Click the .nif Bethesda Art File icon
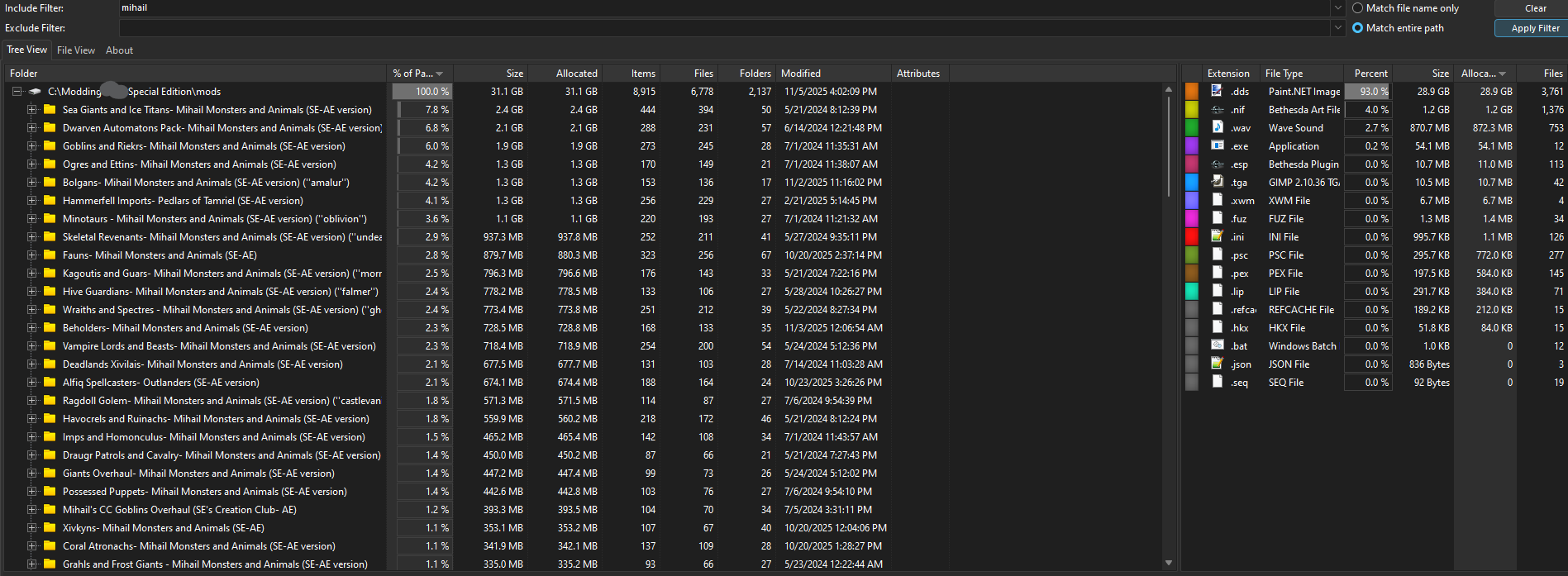The width and height of the screenshot is (1568, 576). click(1217, 109)
